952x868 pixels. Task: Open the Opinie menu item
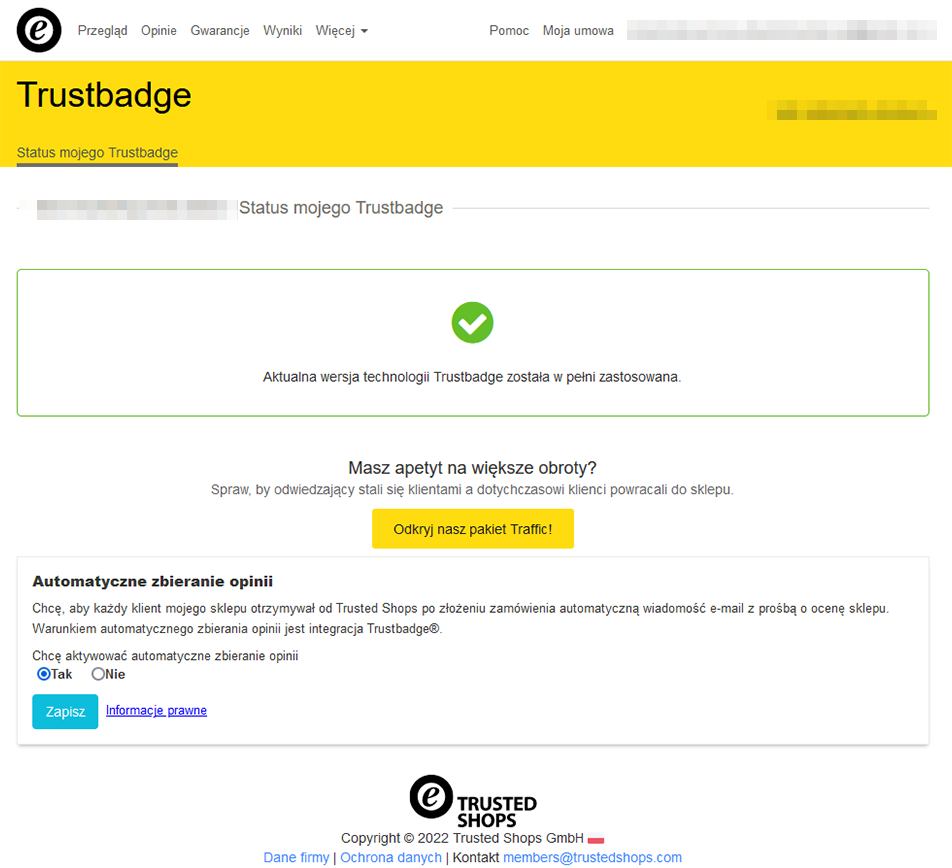point(159,30)
